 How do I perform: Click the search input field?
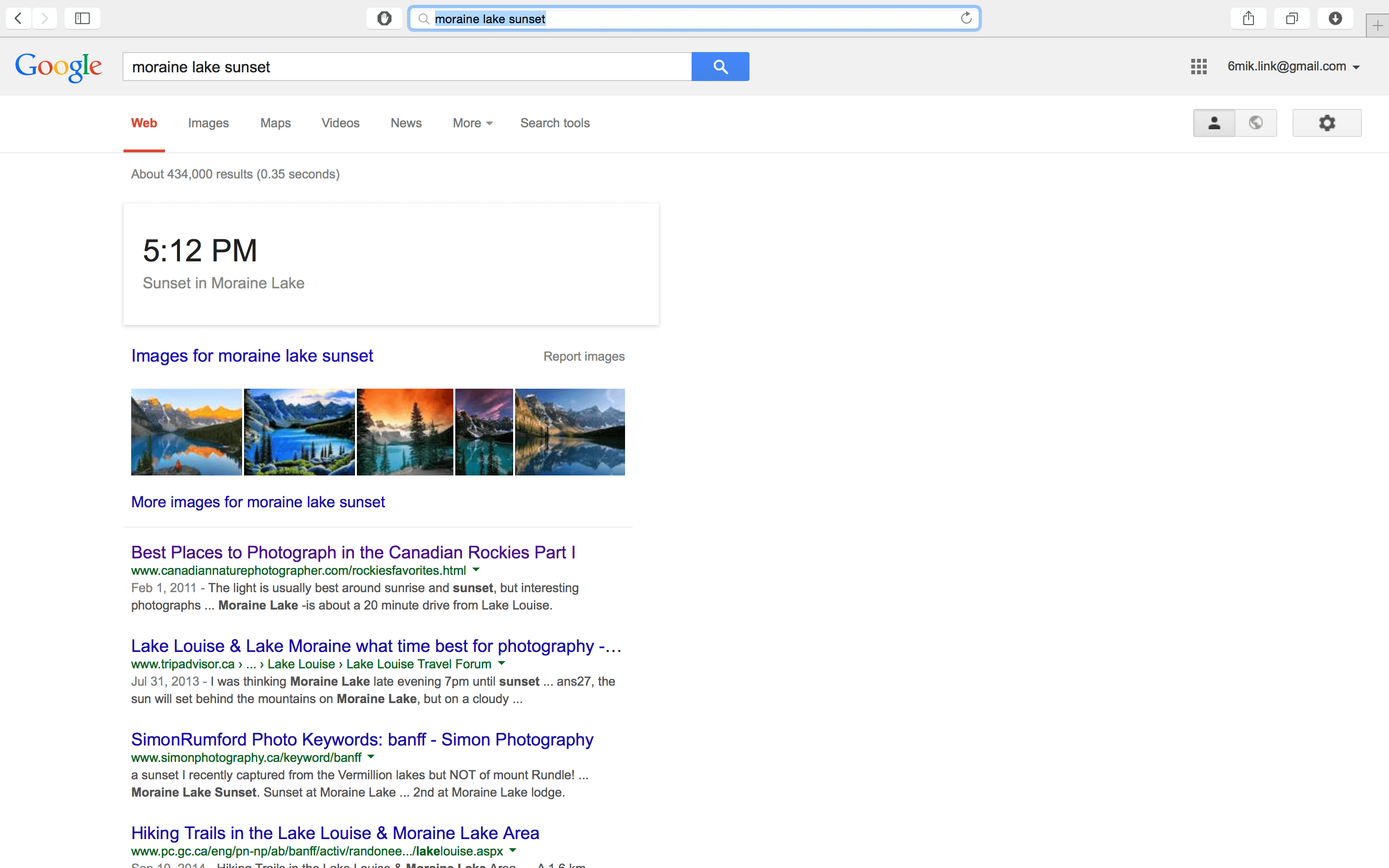pos(408,66)
